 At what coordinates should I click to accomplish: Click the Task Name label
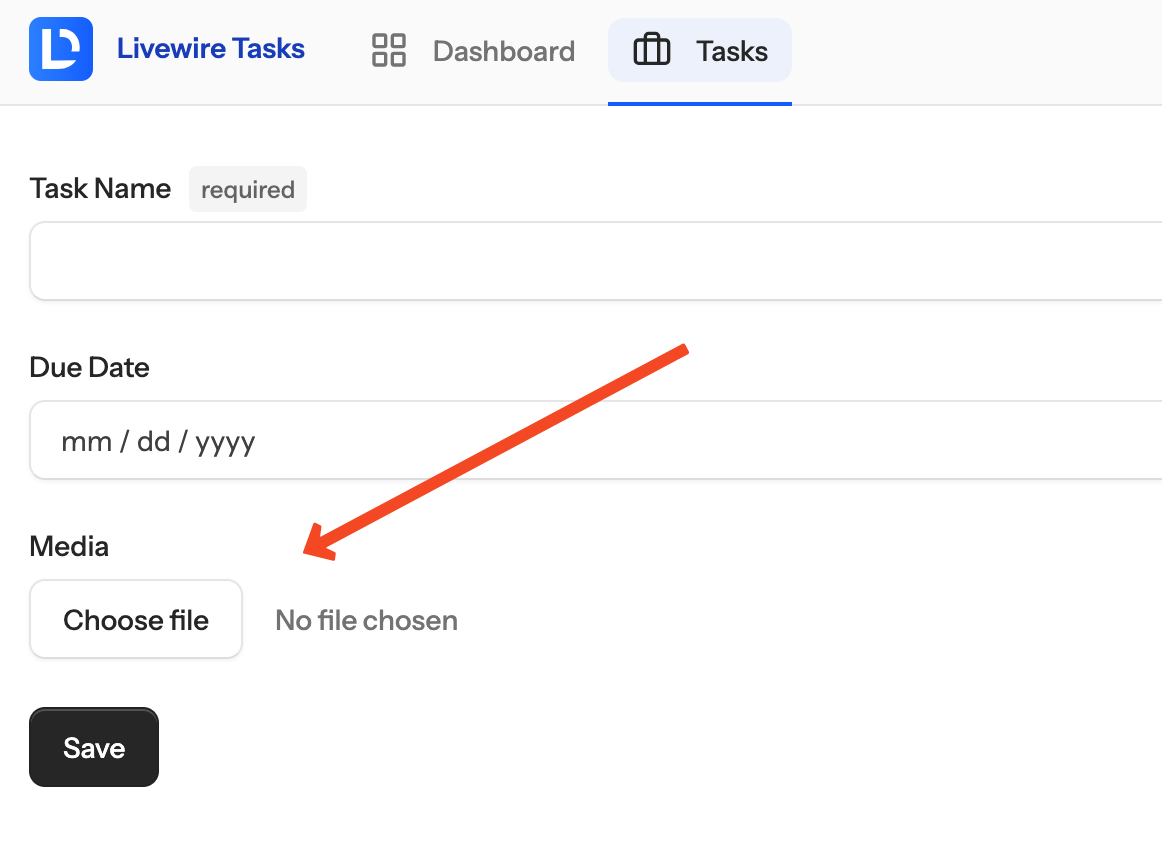pyautogui.click(x=100, y=189)
